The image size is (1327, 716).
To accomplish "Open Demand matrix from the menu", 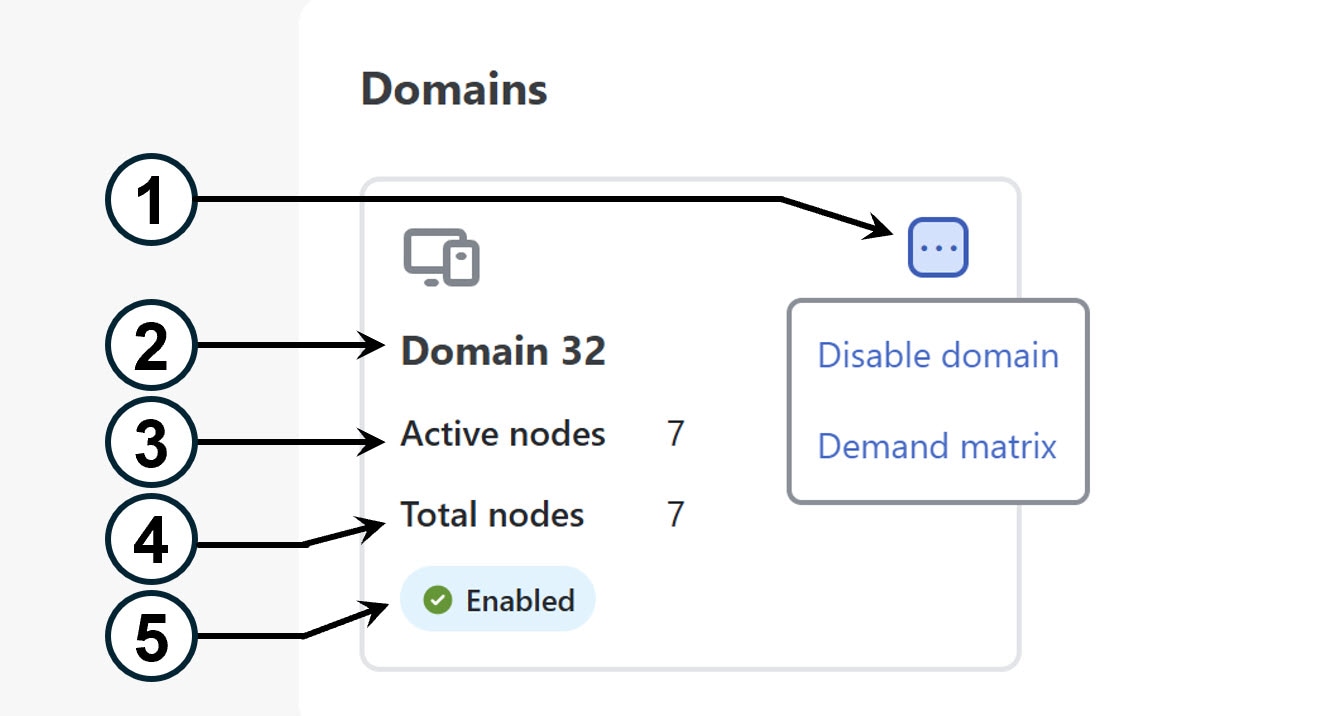I will pos(937,445).
